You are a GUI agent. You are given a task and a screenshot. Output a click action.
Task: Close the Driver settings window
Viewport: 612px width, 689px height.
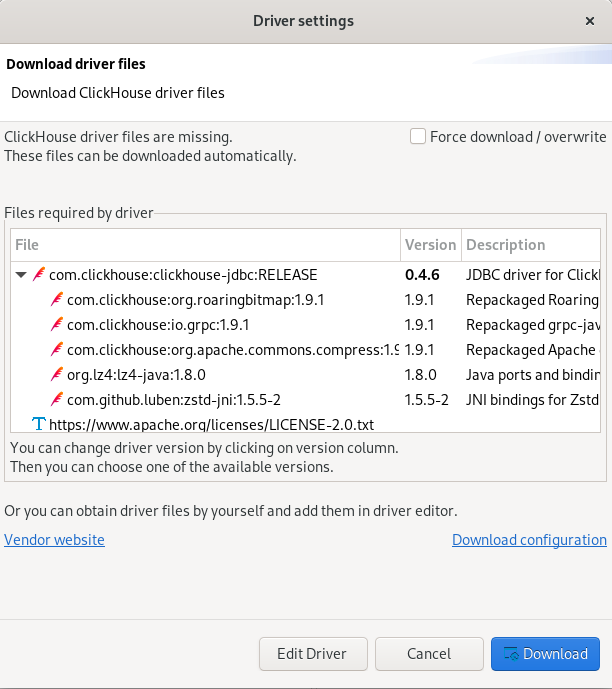coord(589,21)
